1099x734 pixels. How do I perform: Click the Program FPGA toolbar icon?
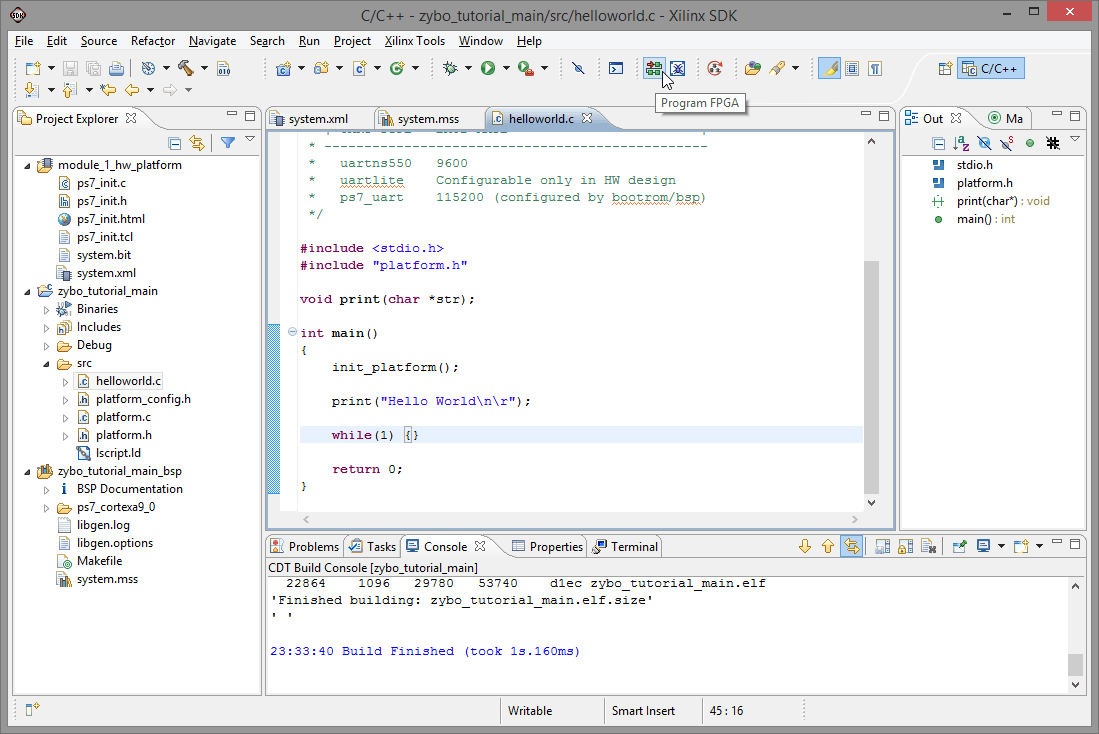pyautogui.click(x=653, y=68)
